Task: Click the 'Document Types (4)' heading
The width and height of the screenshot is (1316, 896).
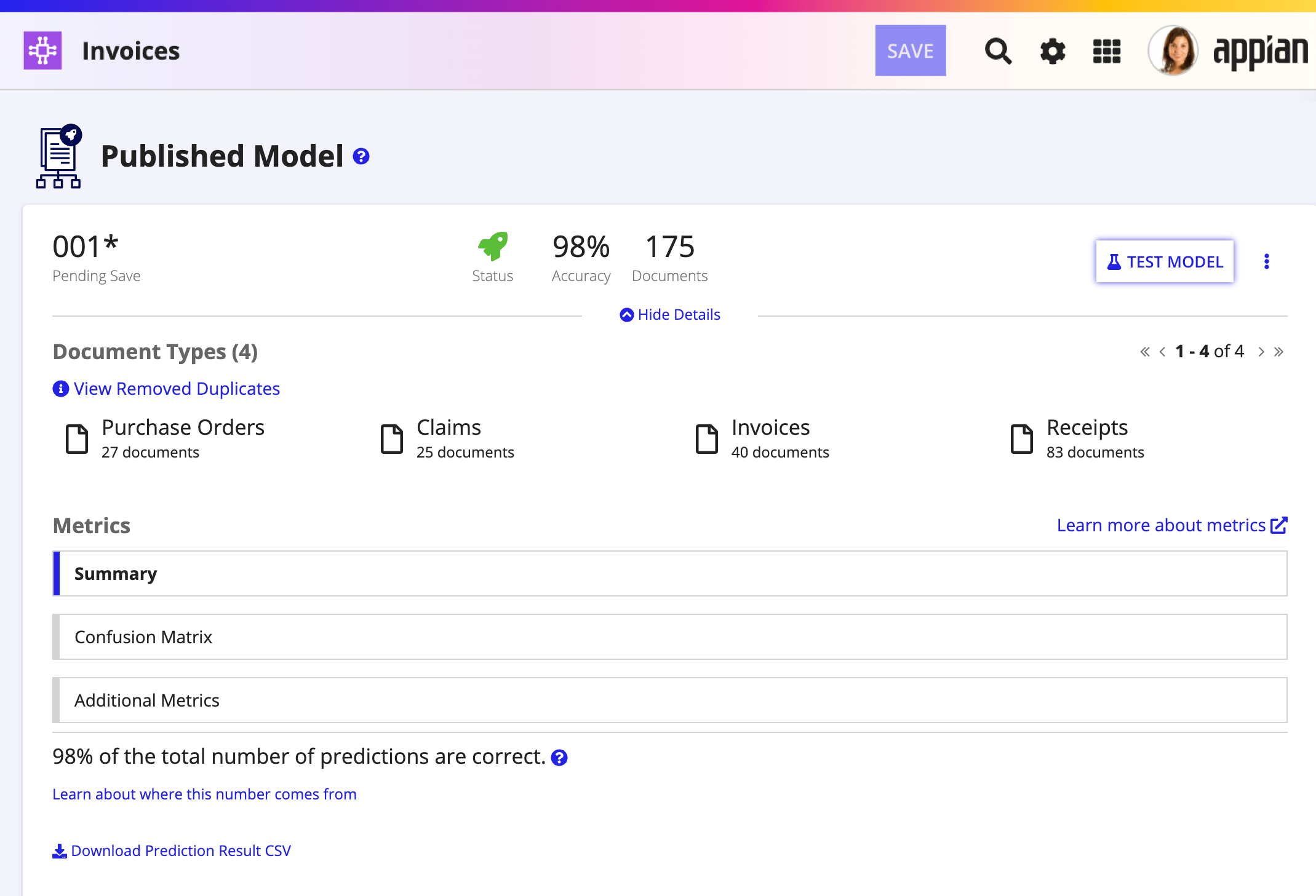Action: pos(155,352)
